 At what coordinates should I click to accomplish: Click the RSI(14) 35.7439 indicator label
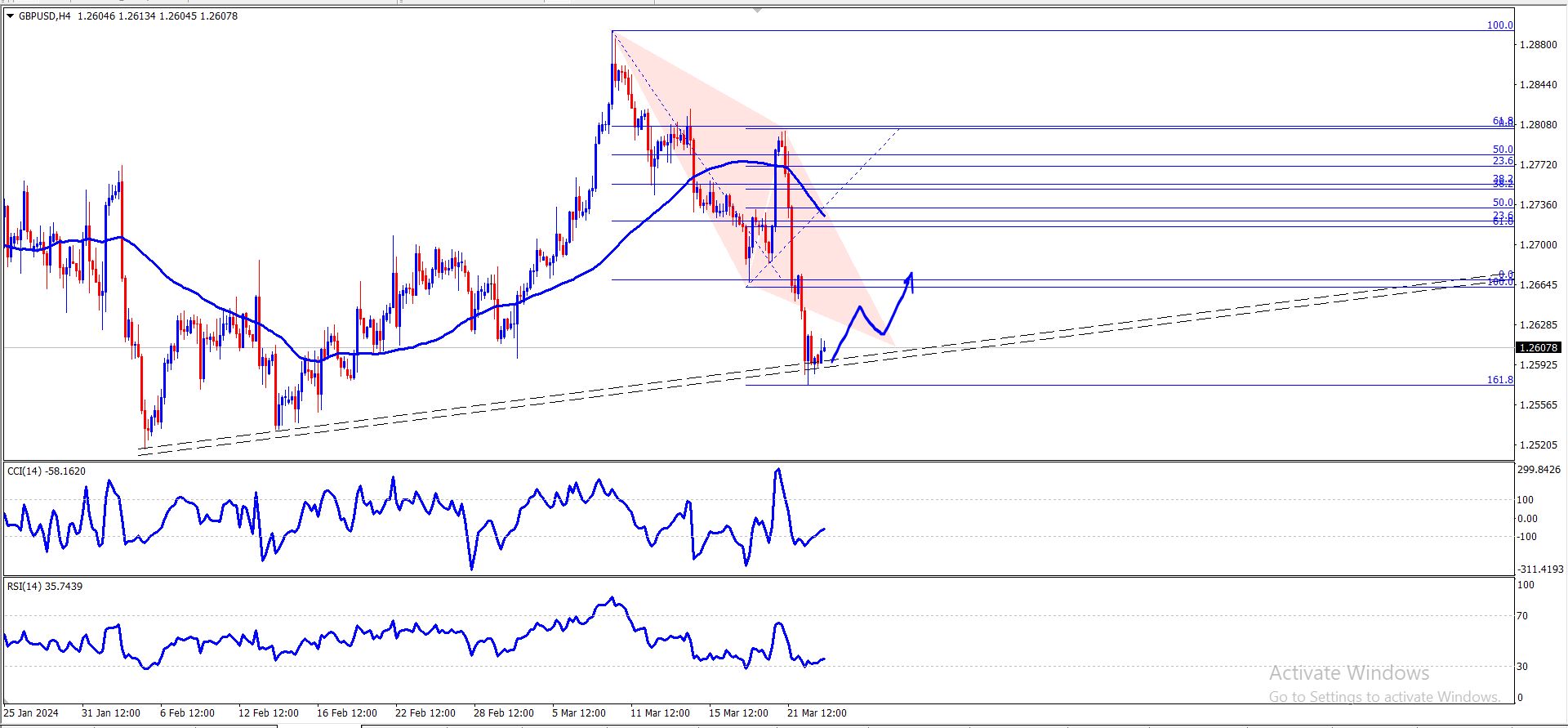coord(45,587)
